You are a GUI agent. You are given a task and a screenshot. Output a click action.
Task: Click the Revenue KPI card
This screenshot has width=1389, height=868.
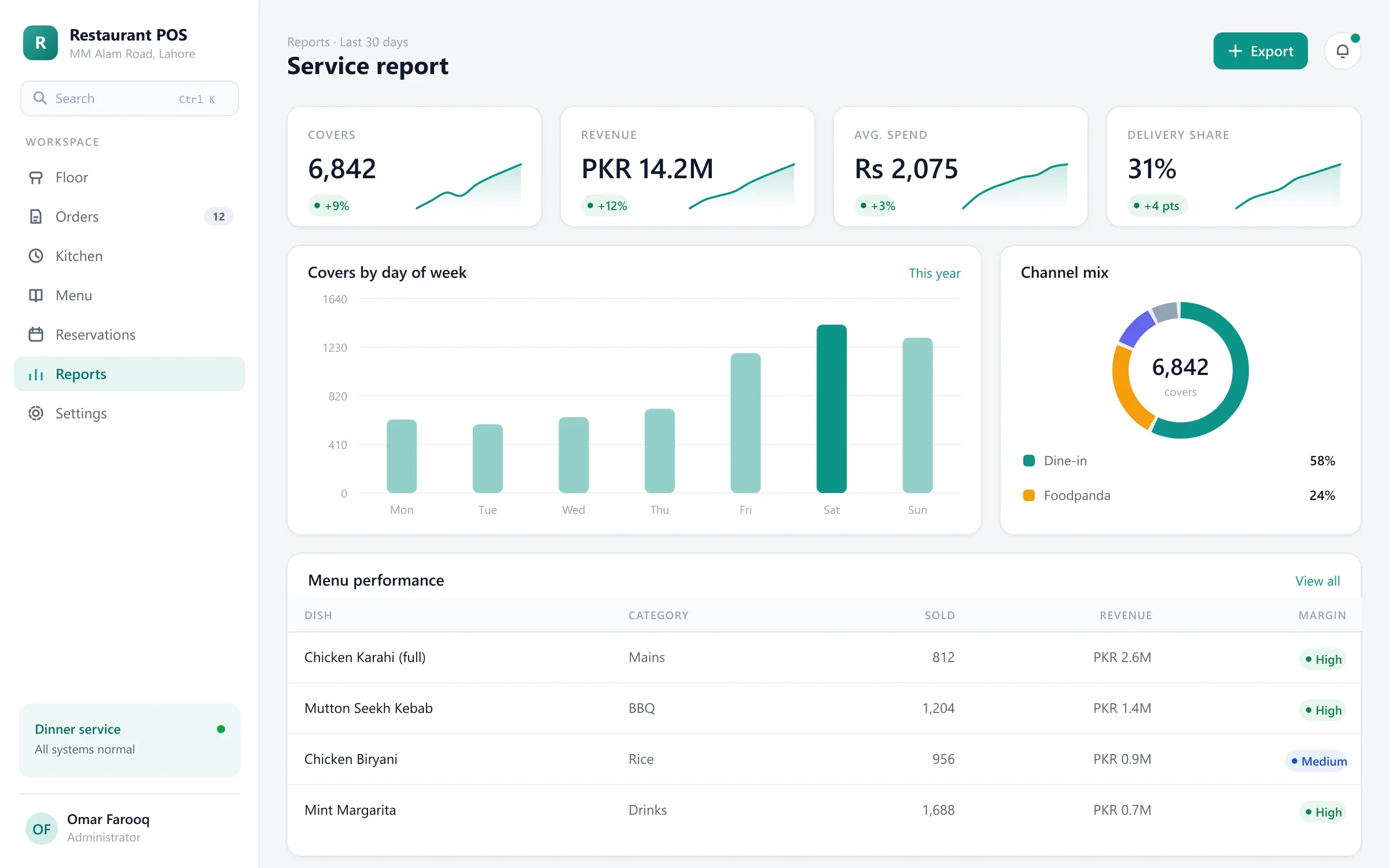688,167
